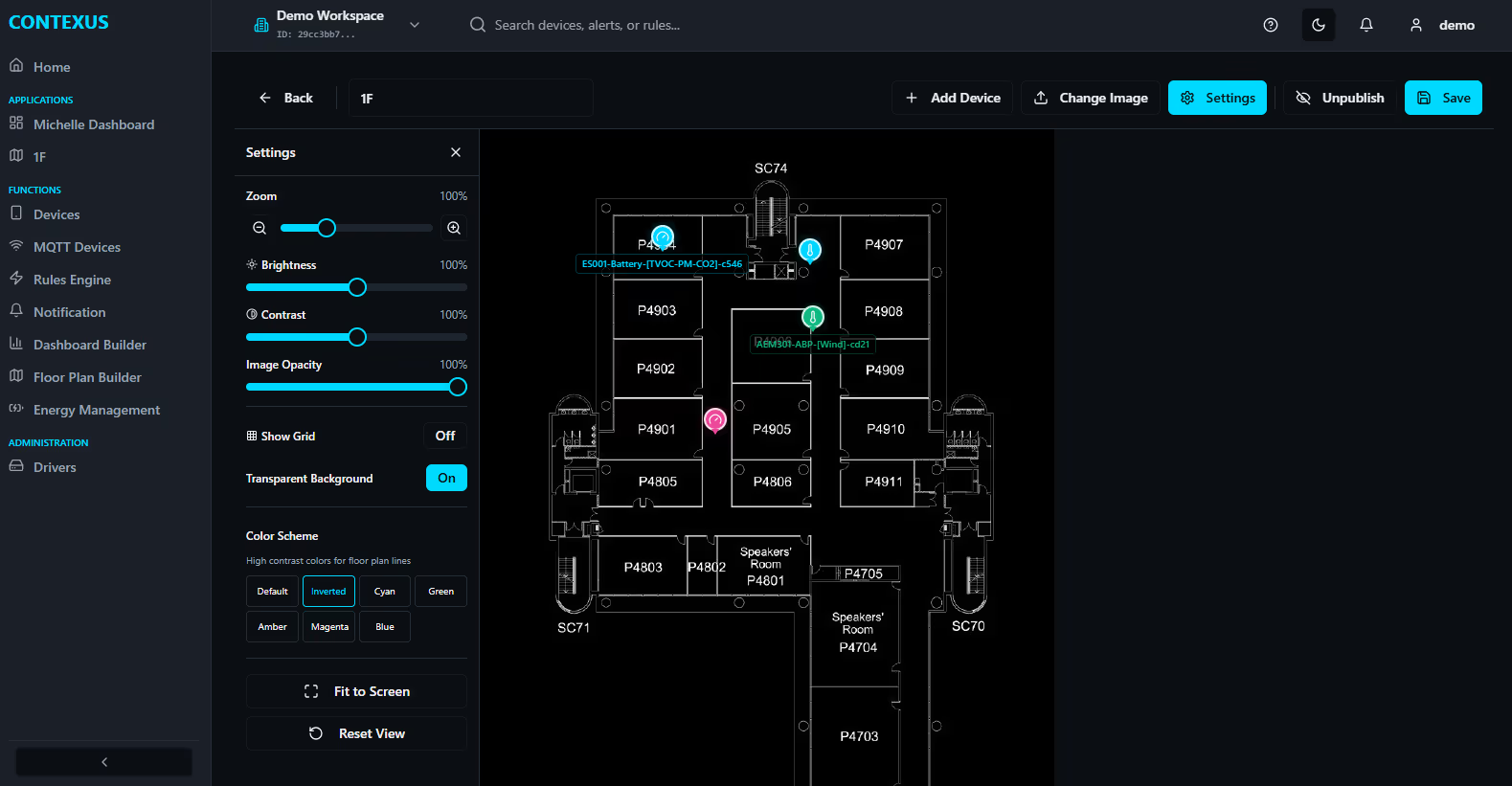Image resolution: width=1512 pixels, height=786 pixels.
Task: Open the demo user menu
Action: point(1442,25)
